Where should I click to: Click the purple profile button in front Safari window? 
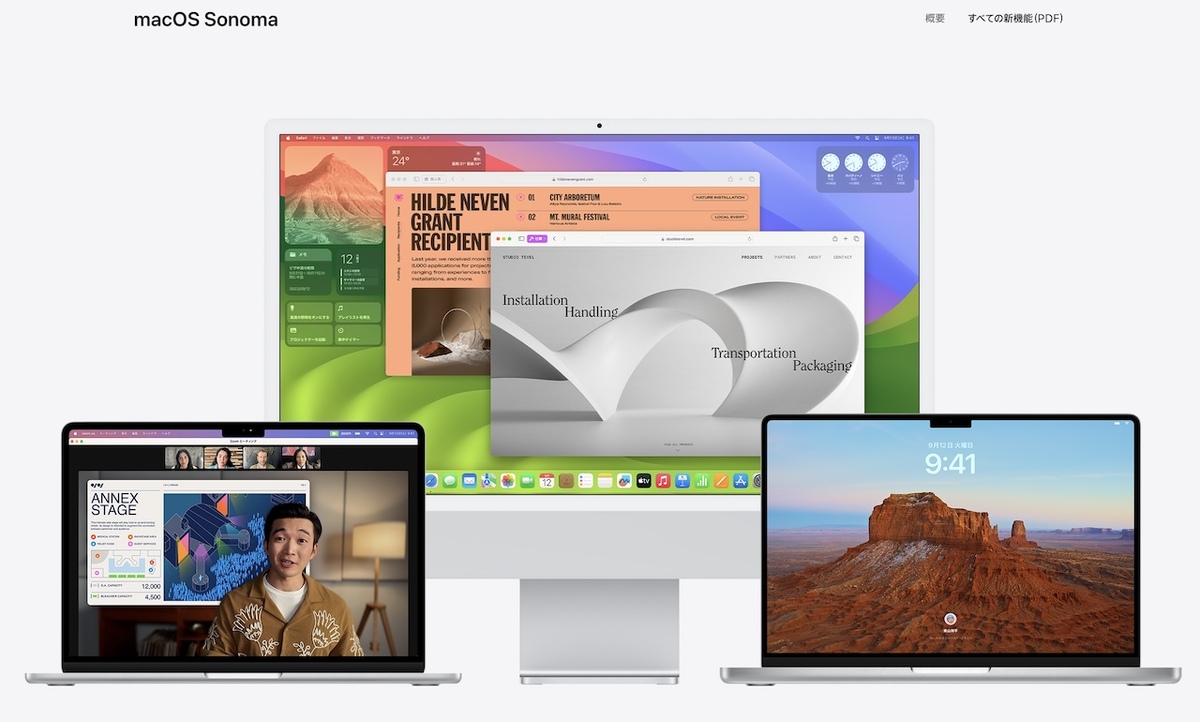tap(537, 239)
